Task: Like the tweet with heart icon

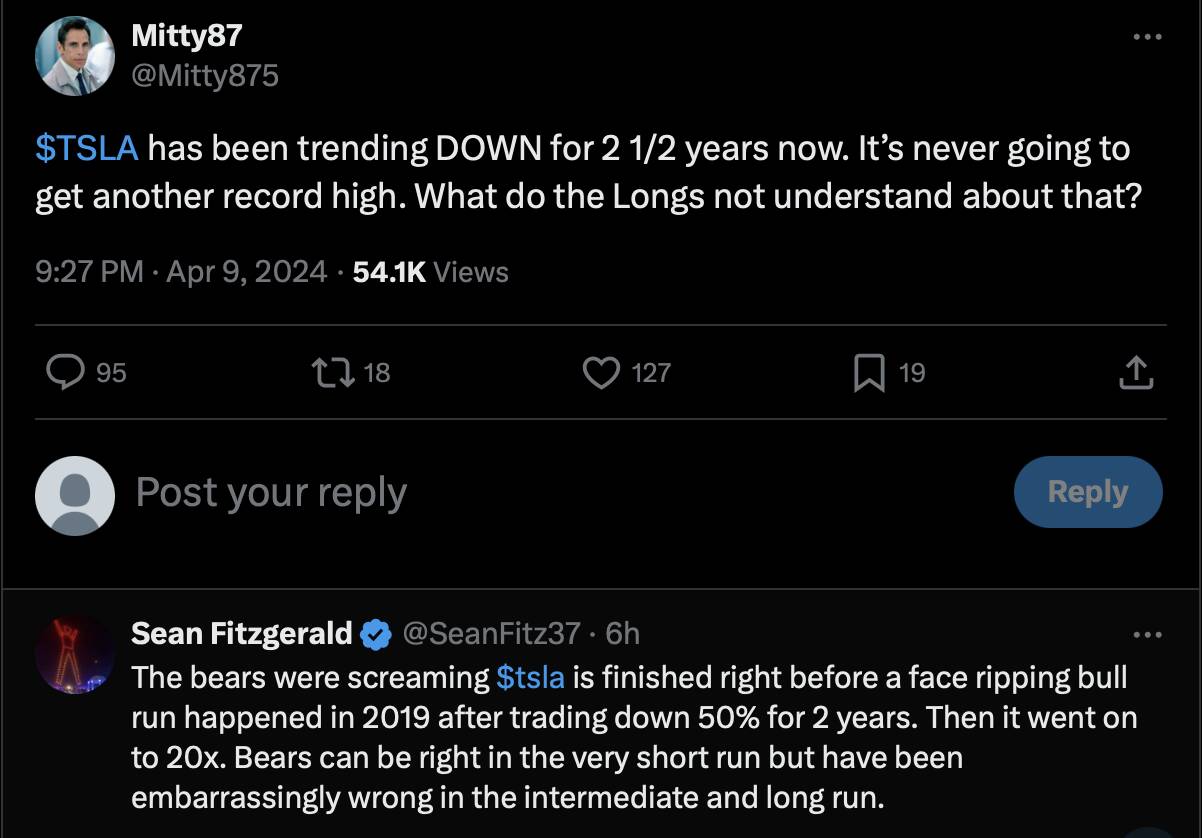Action: [x=600, y=373]
